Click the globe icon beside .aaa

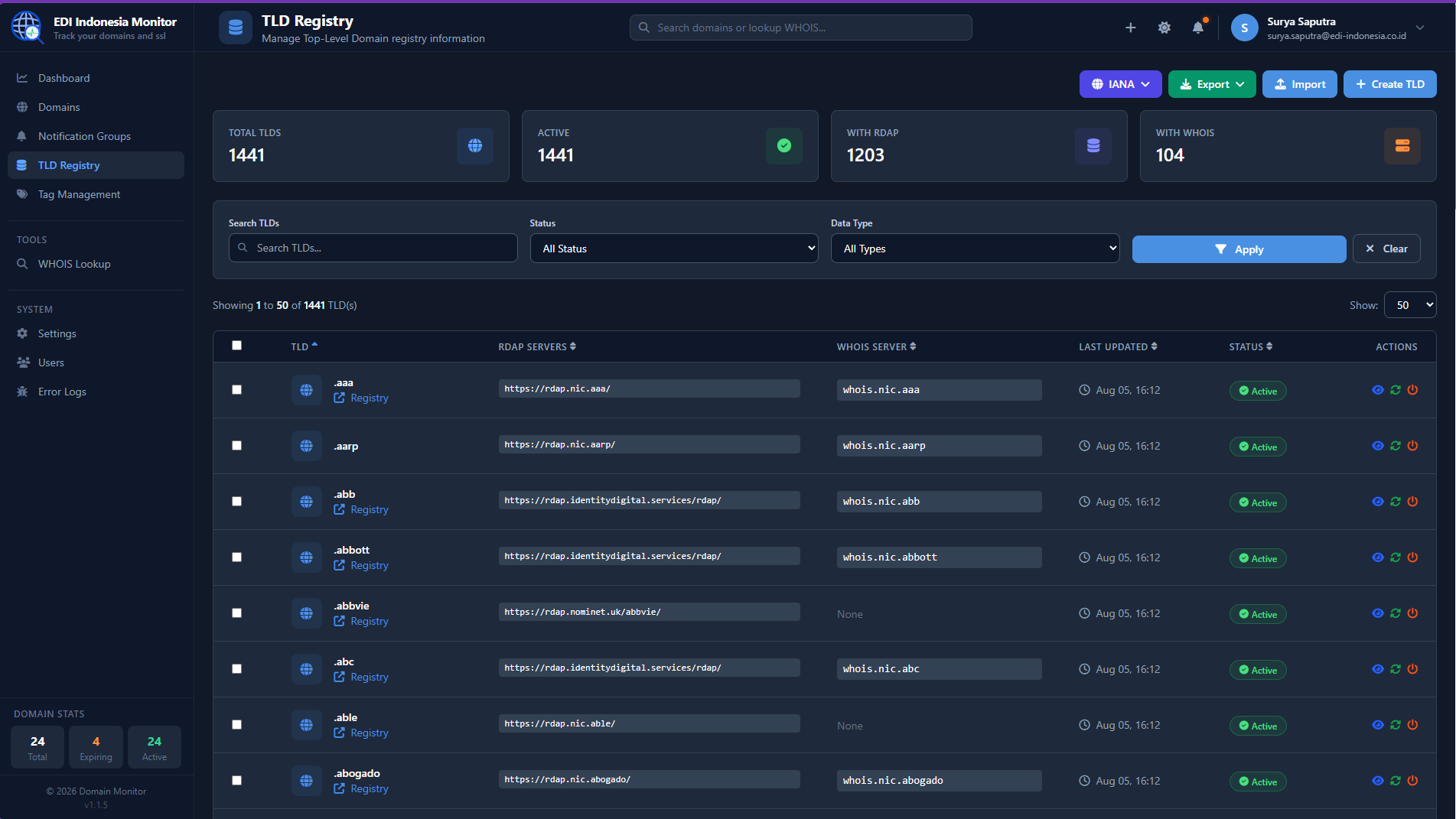pyautogui.click(x=306, y=390)
